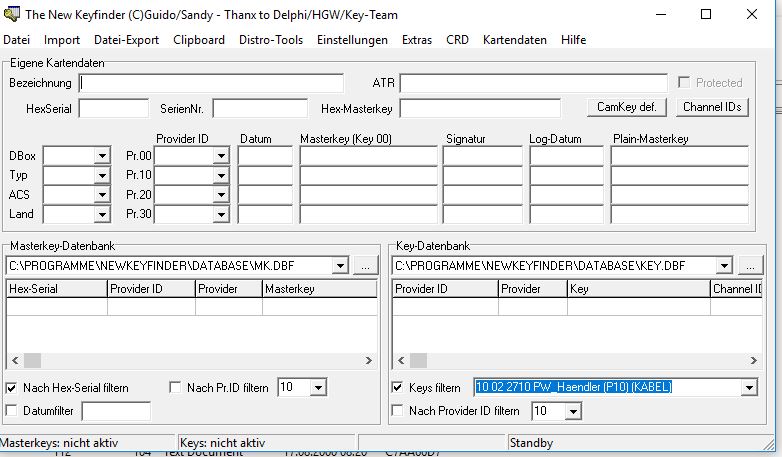Click the Bezeichnung text field
Viewport: 782px width, 457px height.
pyautogui.click(x=211, y=83)
